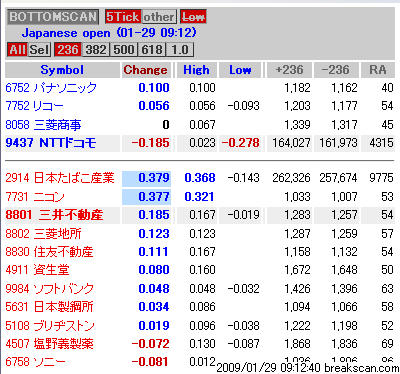The width and height of the screenshot is (400, 374).
Task: Sort by the Symbol column header
Action: 62,70
